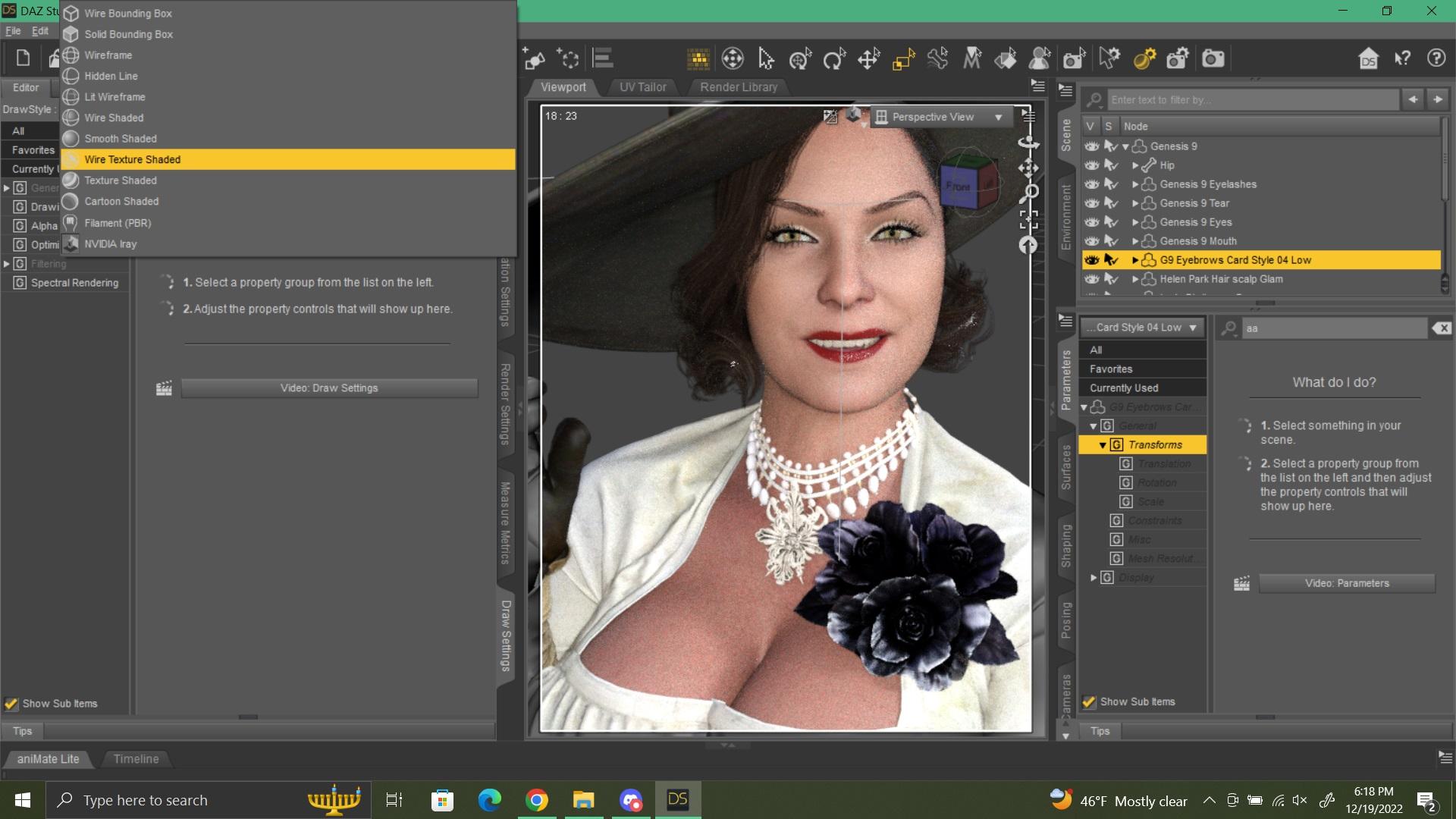Open the Perspective View dropdown
Viewport: 1456px width, 819px height.
(998, 117)
